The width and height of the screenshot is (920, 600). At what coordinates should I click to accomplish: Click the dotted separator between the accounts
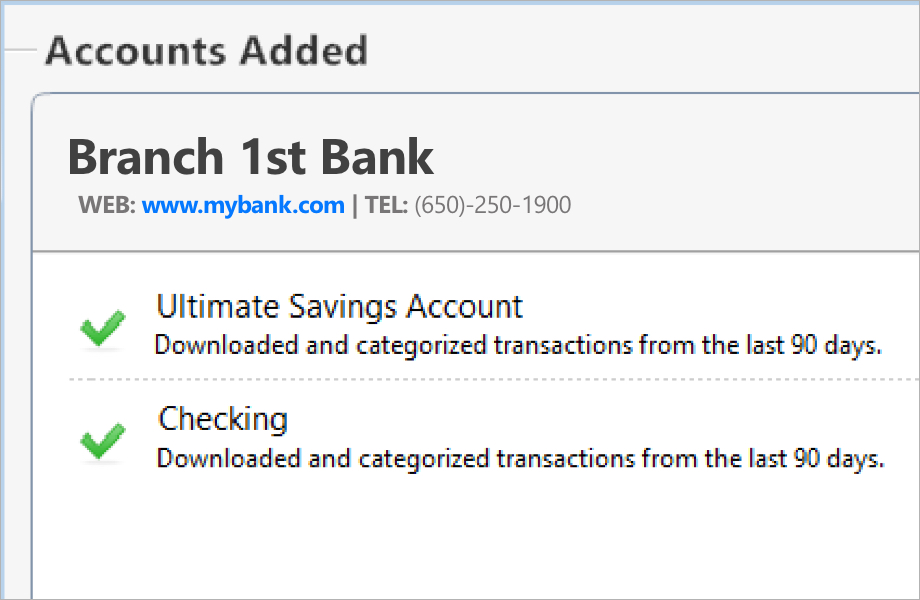(x=490, y=380)
